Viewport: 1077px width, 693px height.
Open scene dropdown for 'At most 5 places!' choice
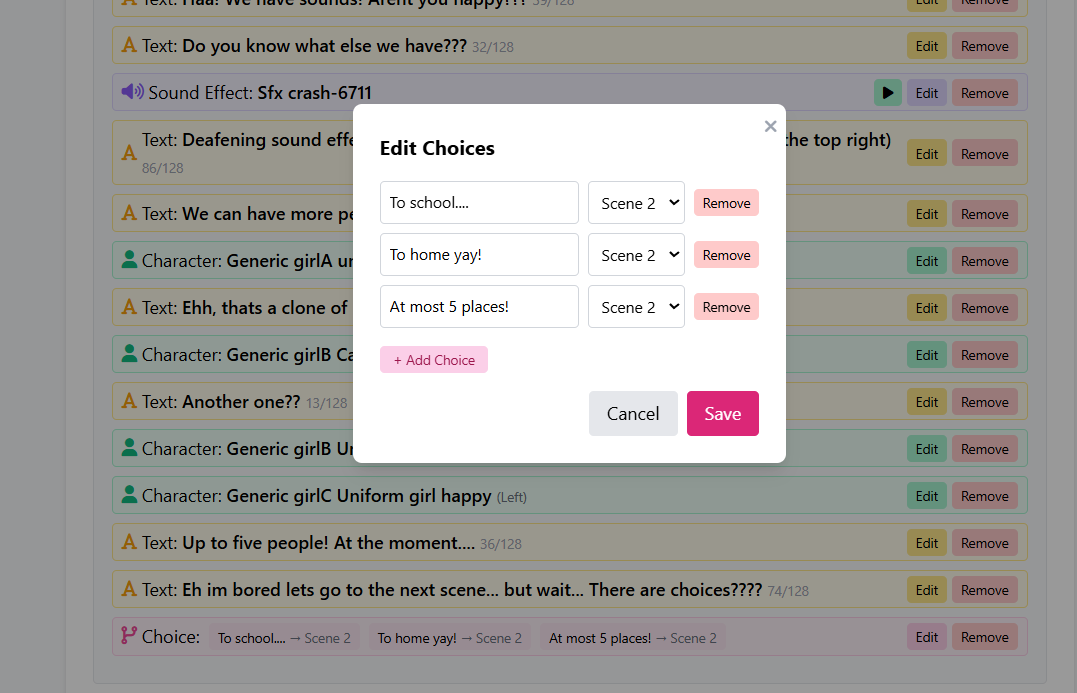point(636,307)
